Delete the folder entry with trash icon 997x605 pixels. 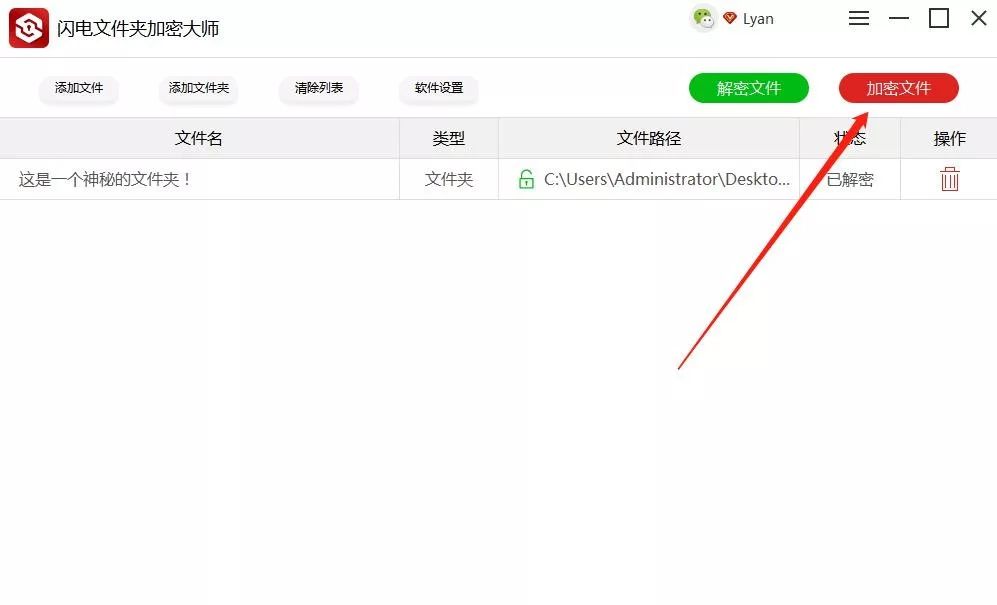click(x=949, y=179)
